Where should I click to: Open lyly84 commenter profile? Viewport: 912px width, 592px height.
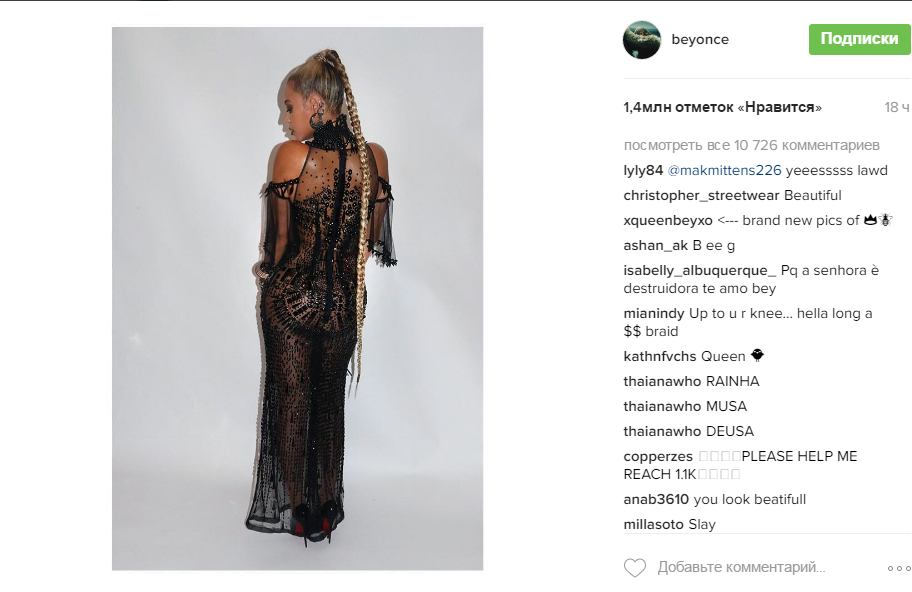coord(643,170)
